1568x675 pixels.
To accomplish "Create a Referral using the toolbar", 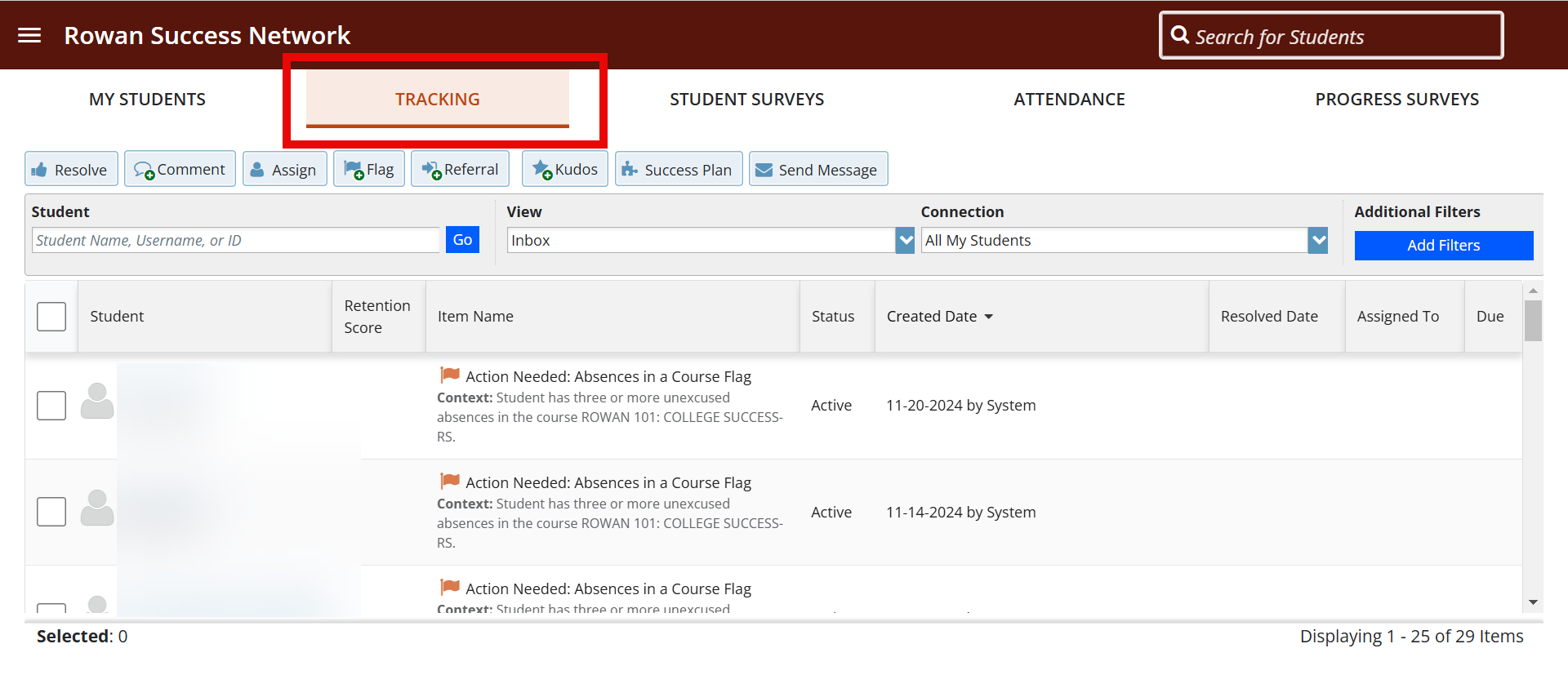I will [461, 169].
